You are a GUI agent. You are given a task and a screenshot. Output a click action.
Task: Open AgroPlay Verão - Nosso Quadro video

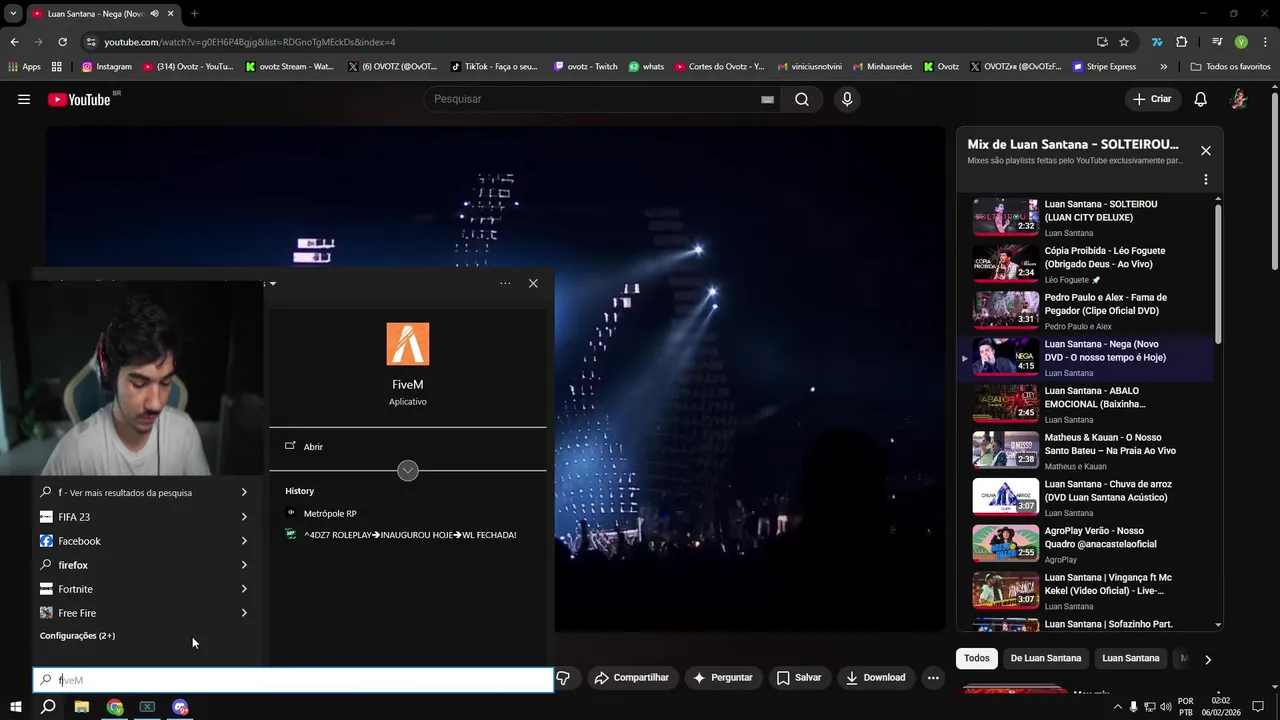coord(1092,544)
